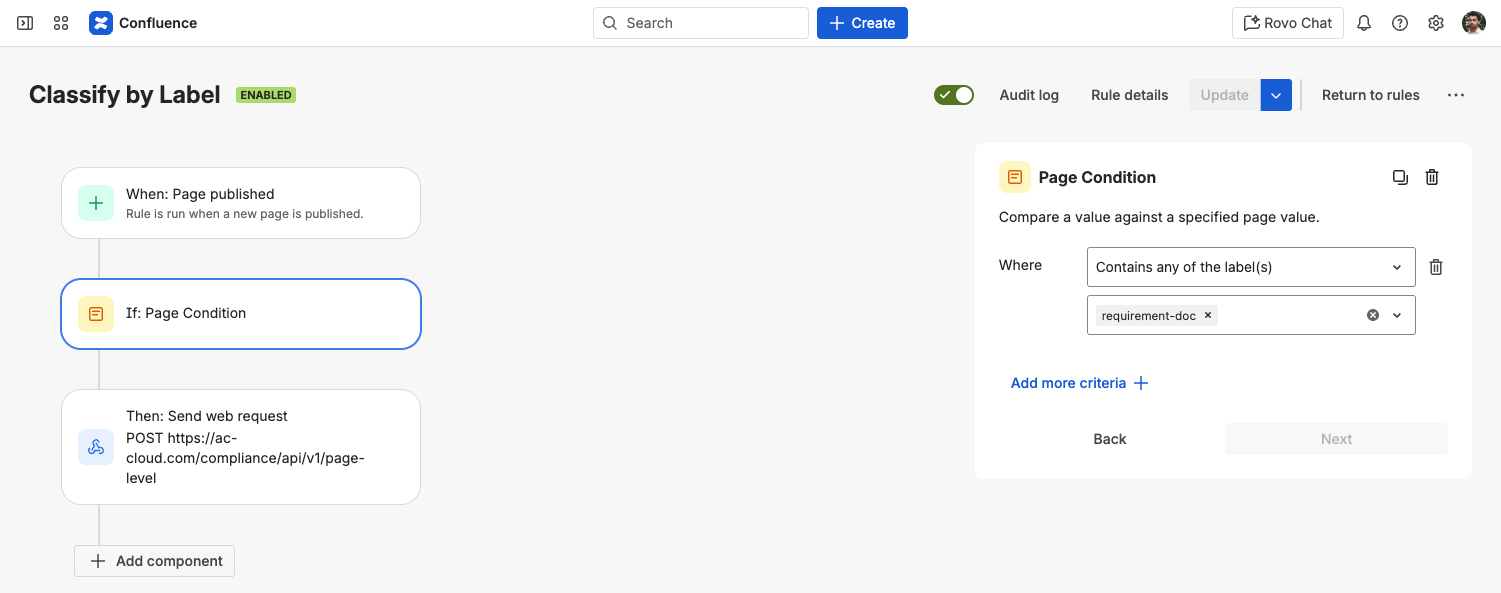Open the Audit log

1029,95
